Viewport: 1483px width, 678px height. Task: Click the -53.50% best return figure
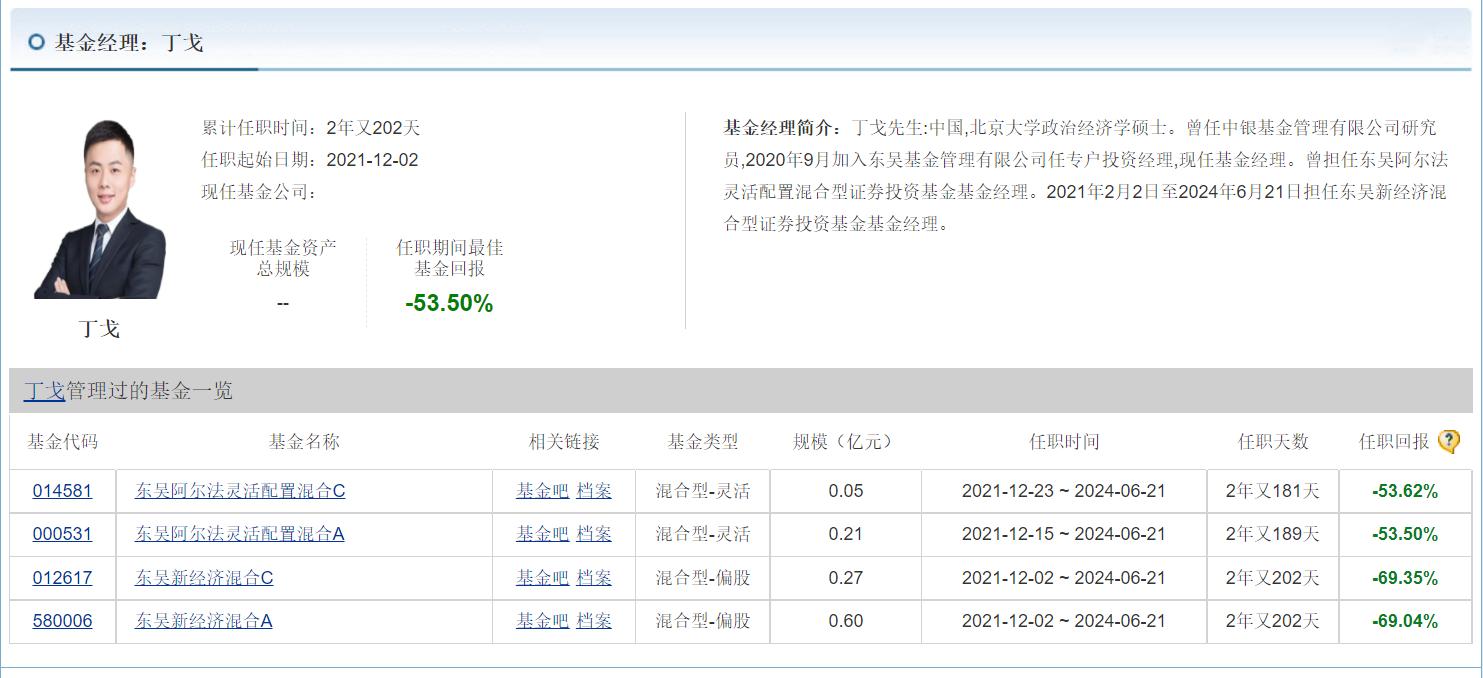coord(449,304)
